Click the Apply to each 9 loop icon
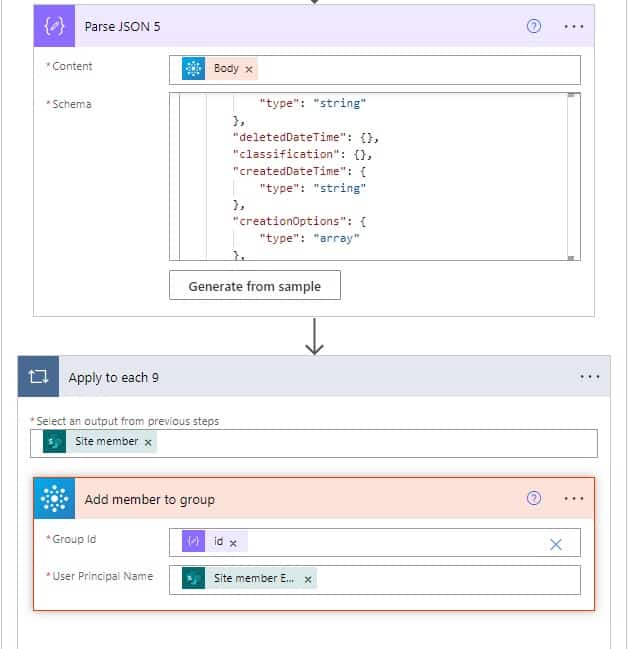This screenshot has height=649, width=628. point(38,376)
